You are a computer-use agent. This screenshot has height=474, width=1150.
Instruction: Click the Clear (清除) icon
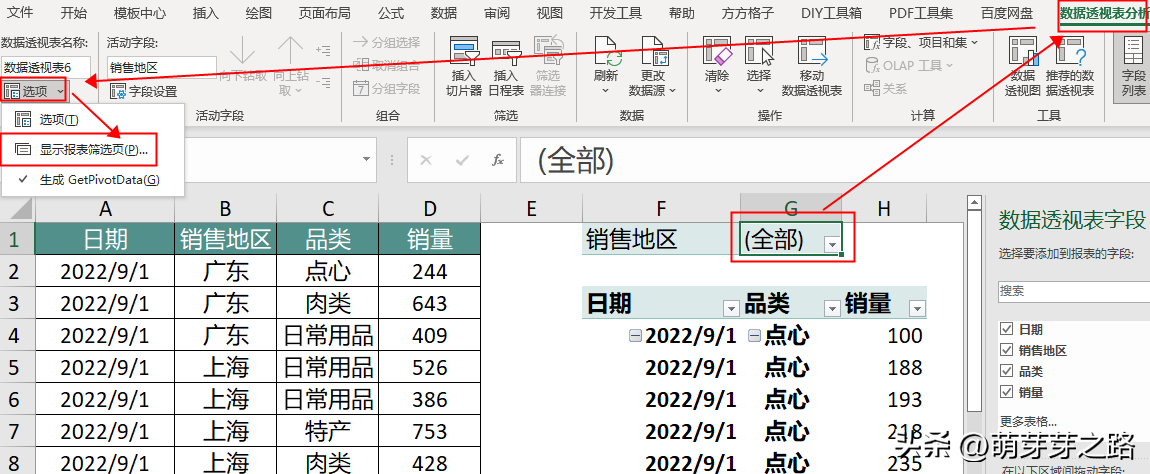717,51
